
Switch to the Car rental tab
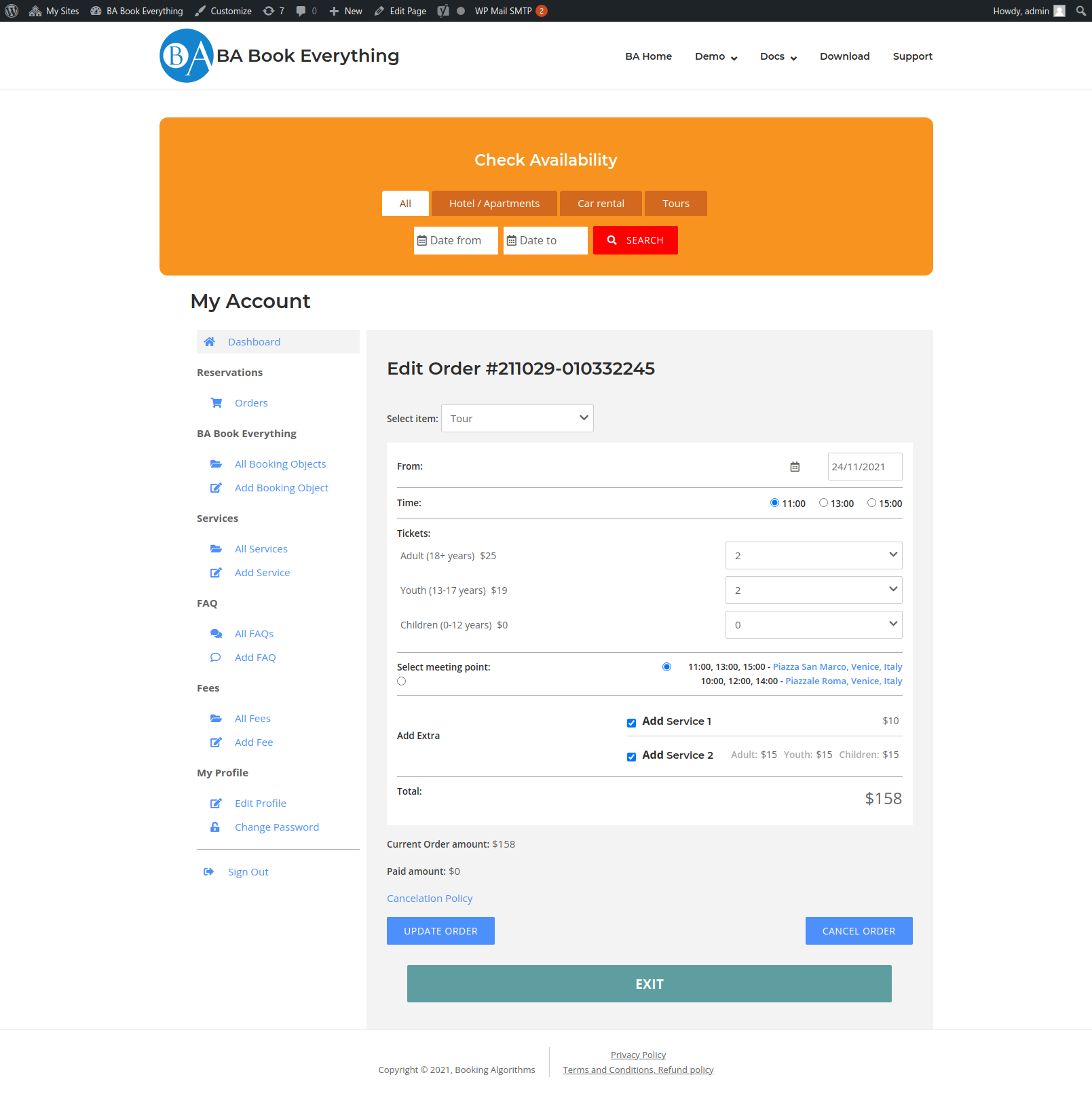click(x=600, y=204)
